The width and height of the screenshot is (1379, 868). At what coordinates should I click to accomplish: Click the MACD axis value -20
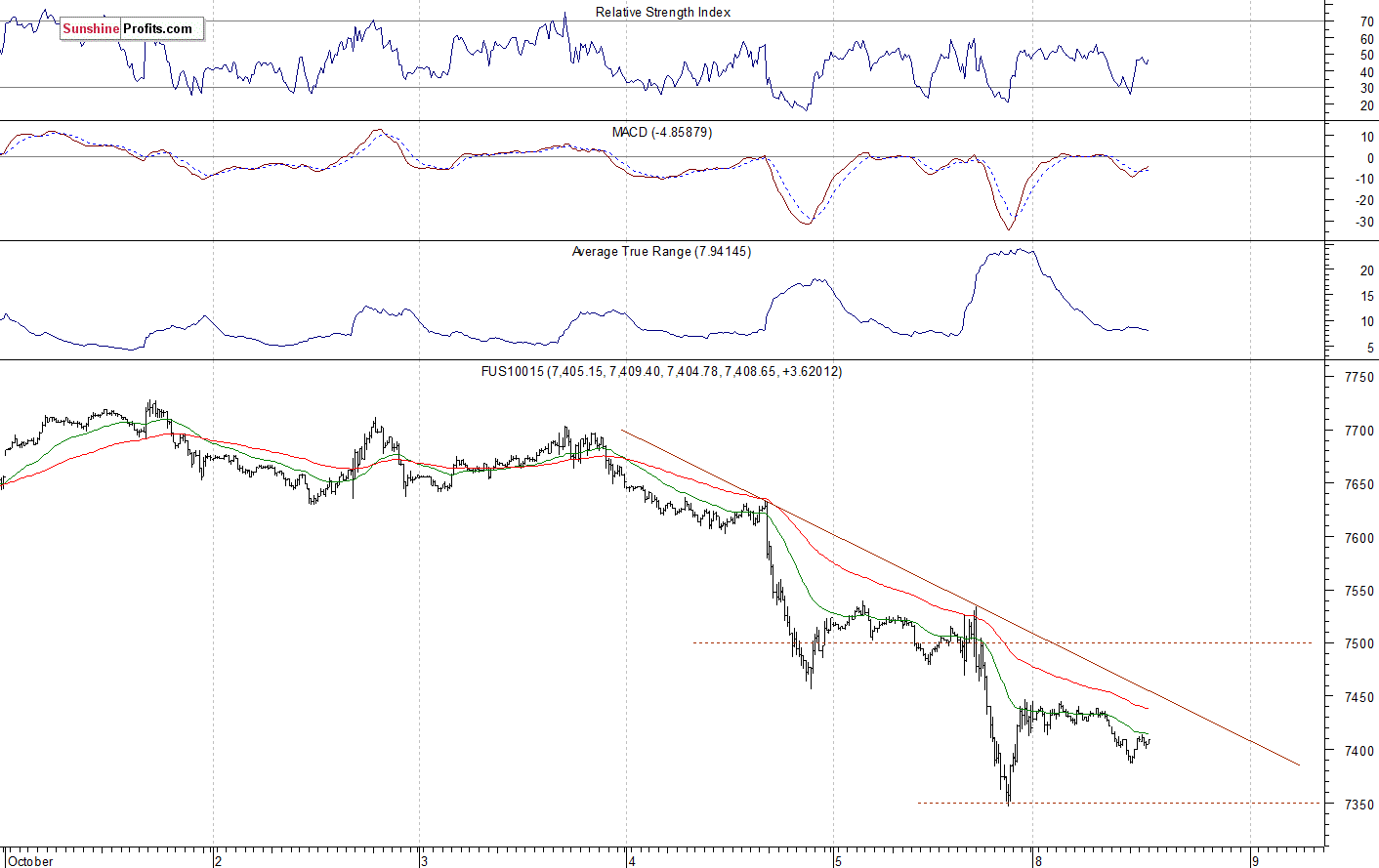pos(1363,201)
